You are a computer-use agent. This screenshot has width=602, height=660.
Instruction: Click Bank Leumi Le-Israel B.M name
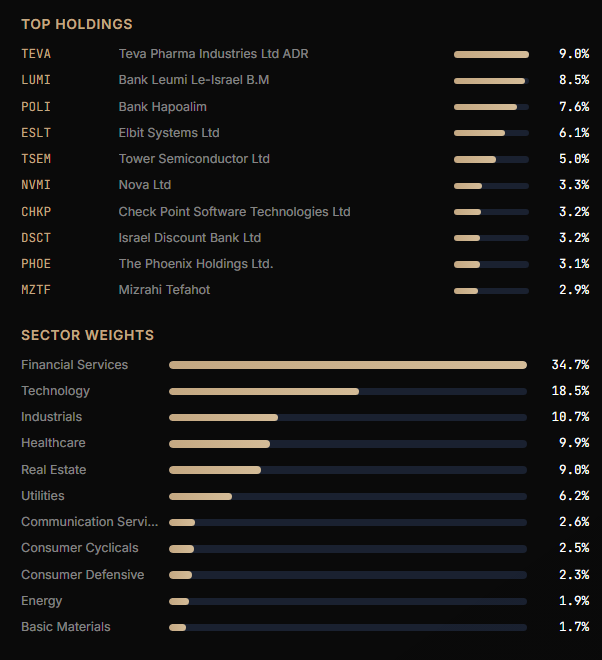[194, 80]
